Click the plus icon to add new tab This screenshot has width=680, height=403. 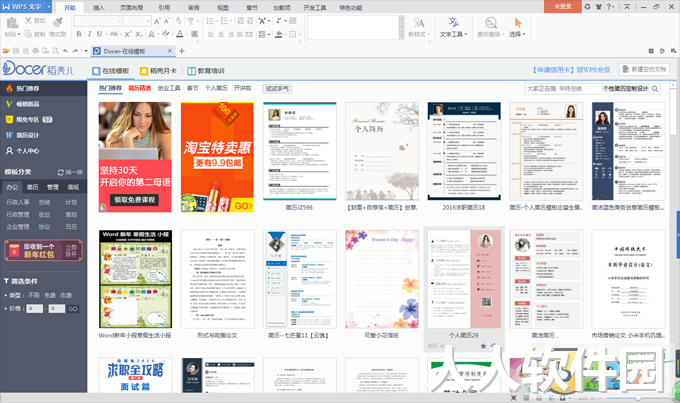182,51
